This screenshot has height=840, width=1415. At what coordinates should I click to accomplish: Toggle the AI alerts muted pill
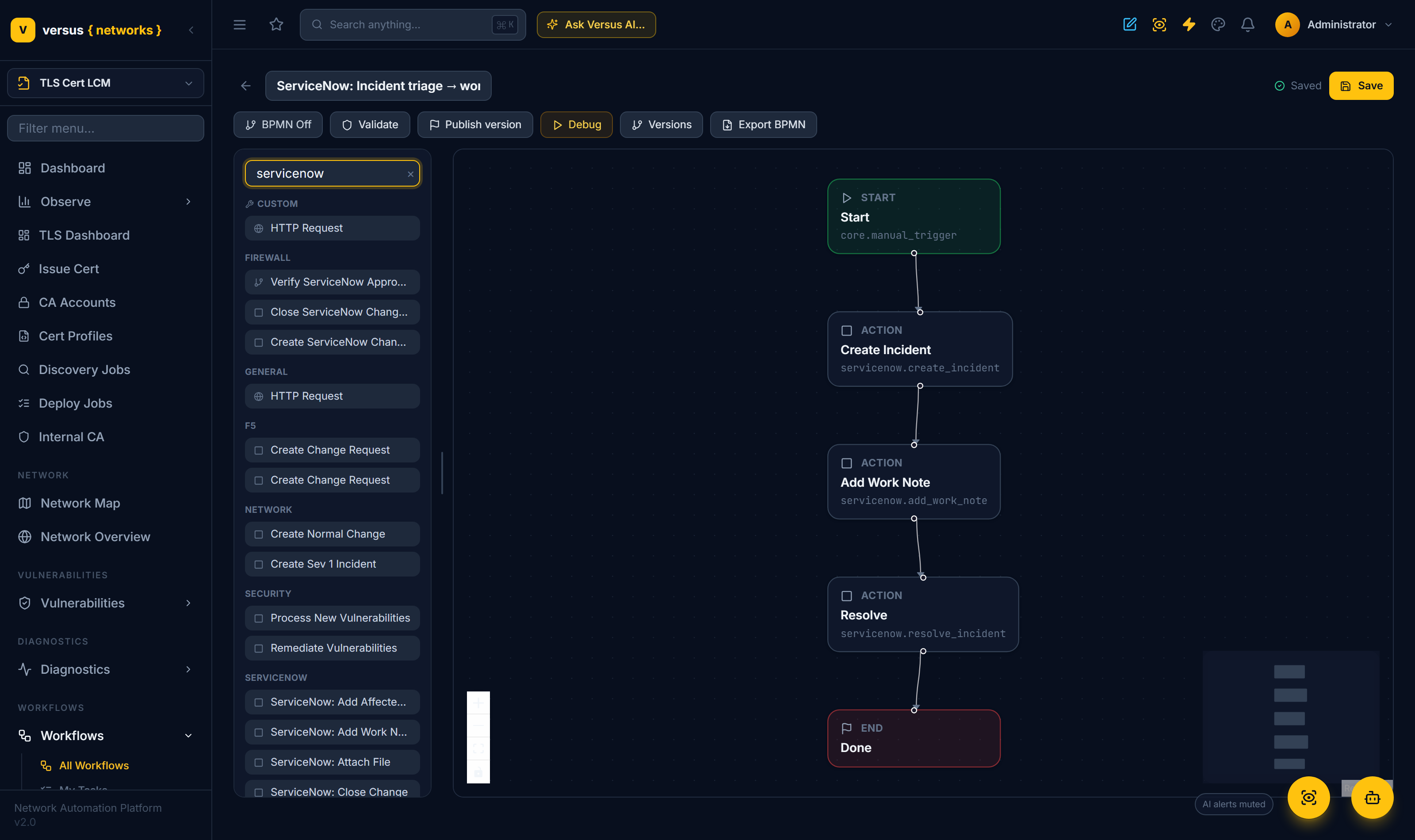pos(1233,804)
